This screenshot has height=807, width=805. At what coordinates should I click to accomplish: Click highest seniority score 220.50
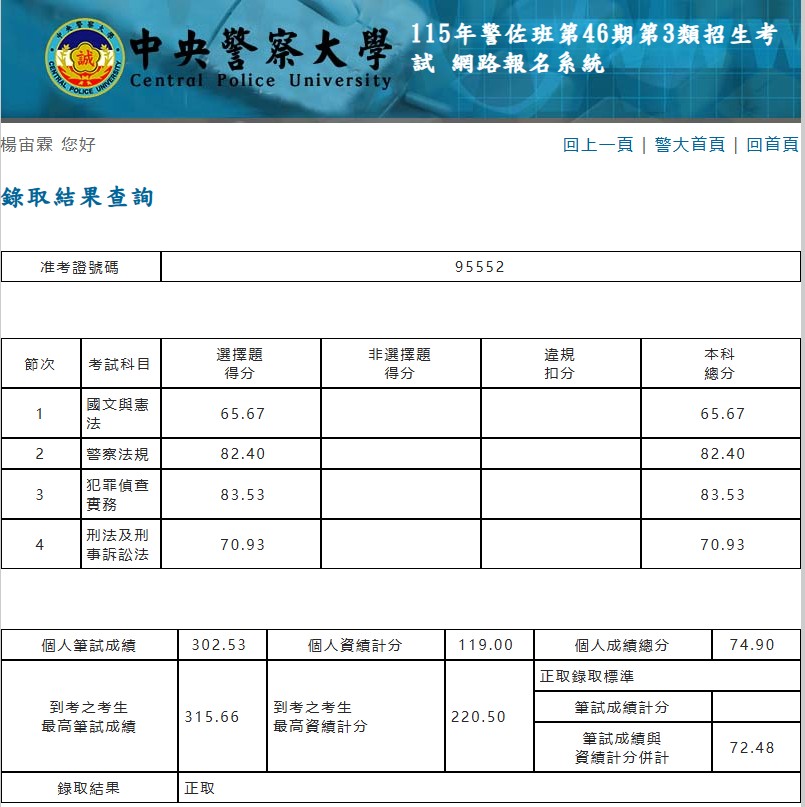pyautogui.click(x=479, y=716)
